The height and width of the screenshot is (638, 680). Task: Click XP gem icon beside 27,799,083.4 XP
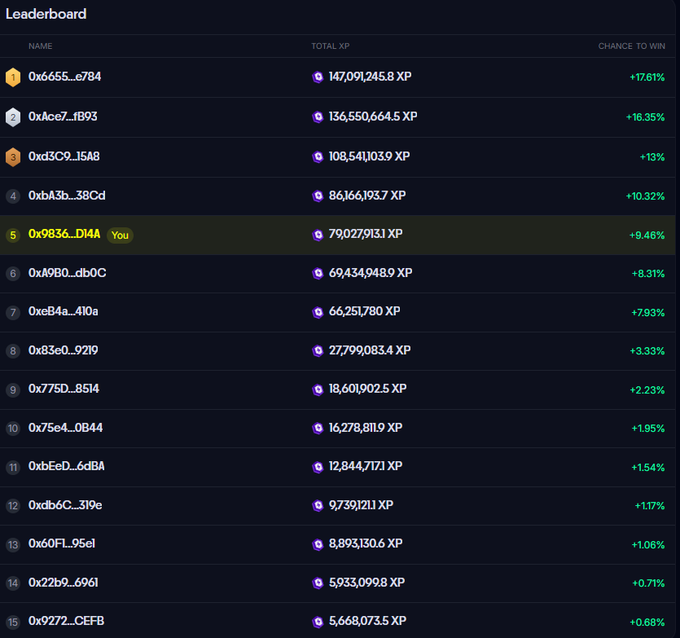tap(318, 350)
